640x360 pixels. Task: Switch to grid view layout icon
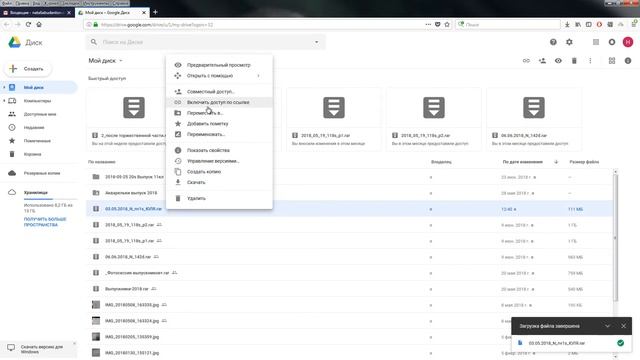(x=612, y=61)
